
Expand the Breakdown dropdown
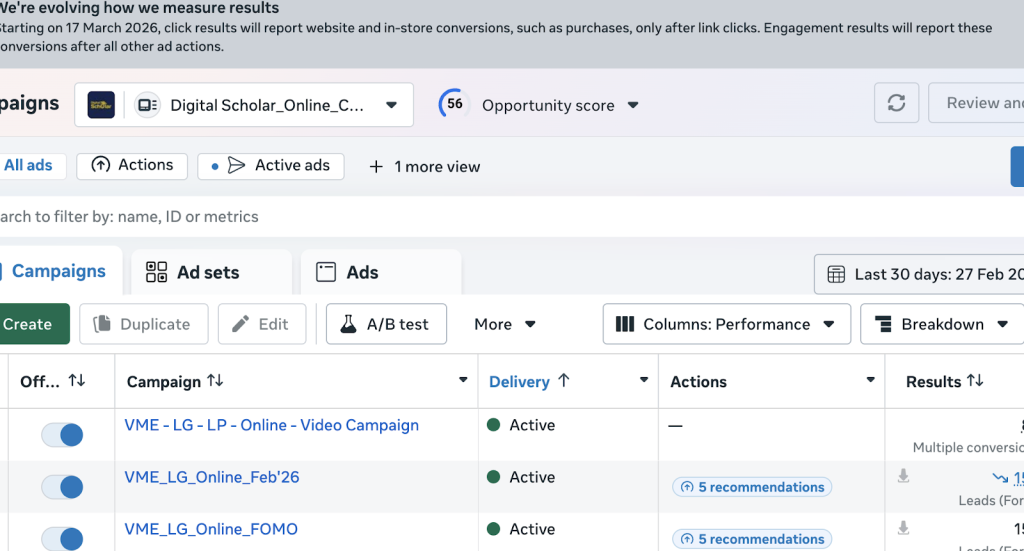tap(941, 324)
